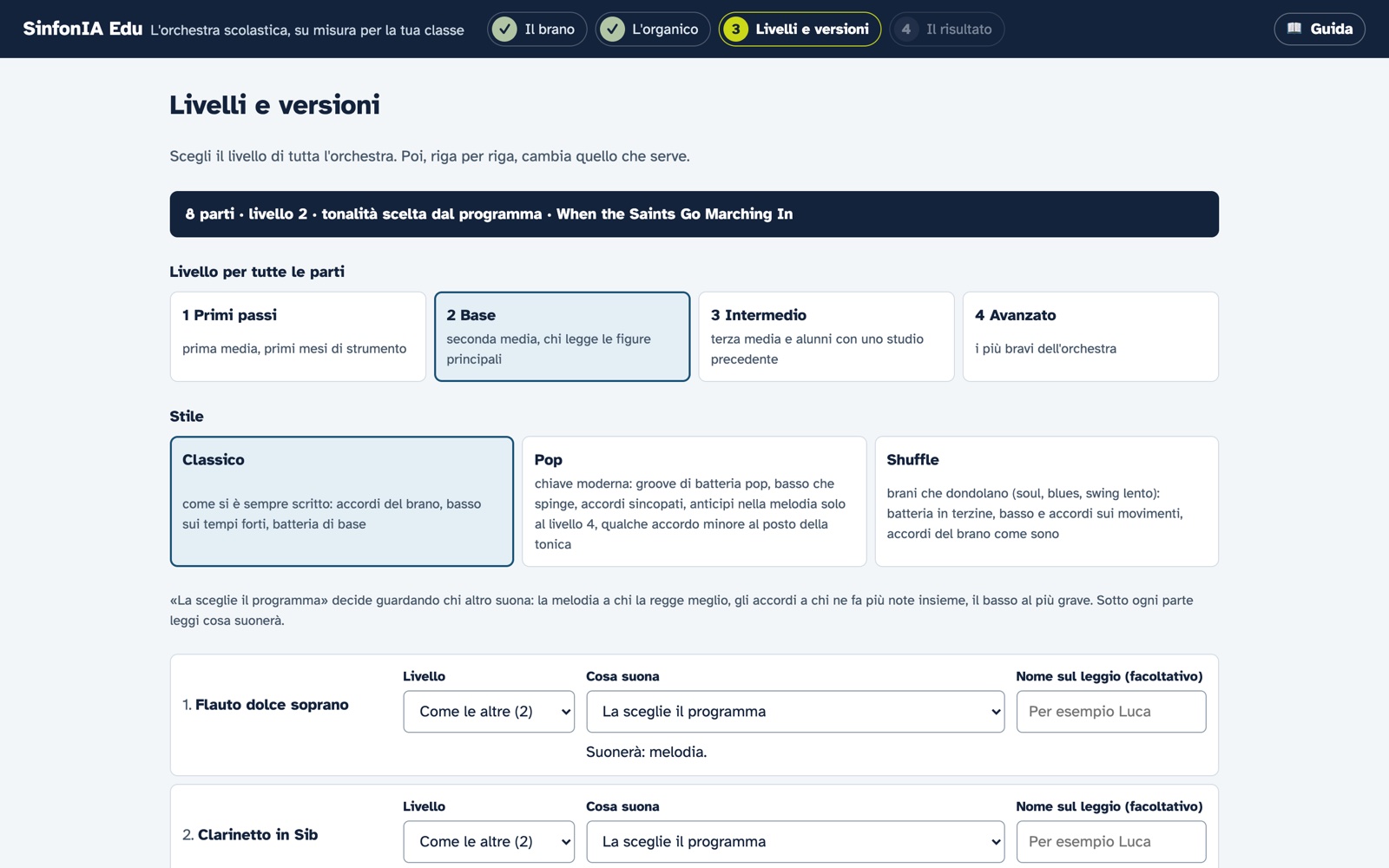Click the checkmark icon beside L'organico
Screen dimensions: 1389x868
[x=612, y=30]
